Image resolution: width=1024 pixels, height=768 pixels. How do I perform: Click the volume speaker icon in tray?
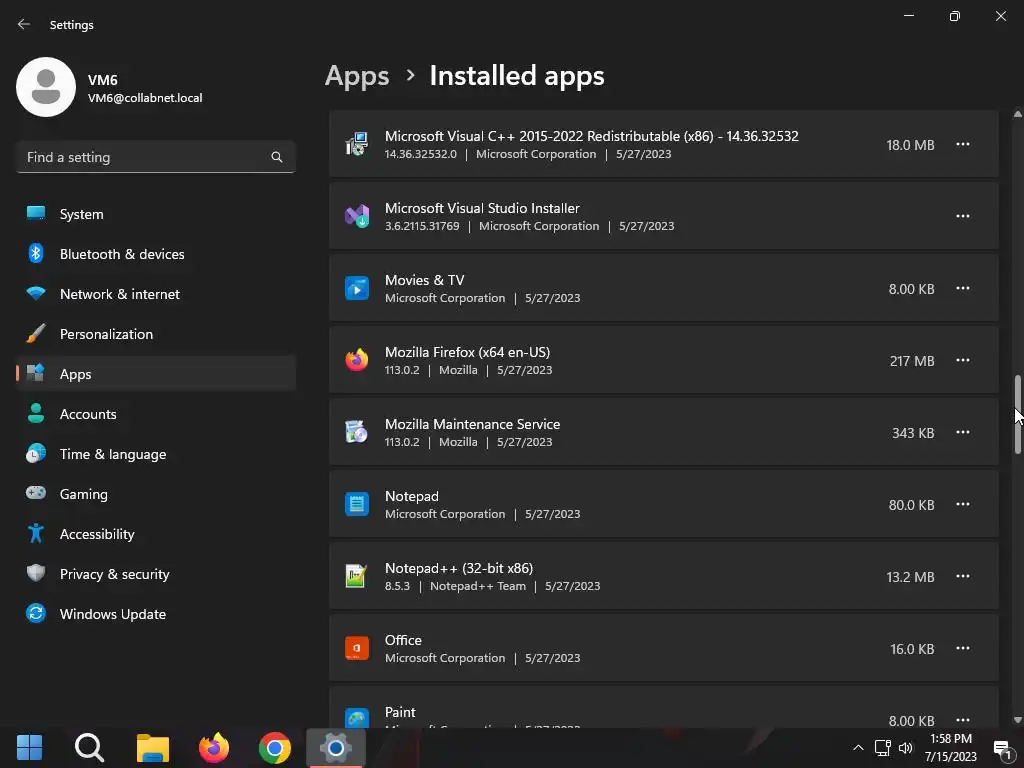coord(905,748)
